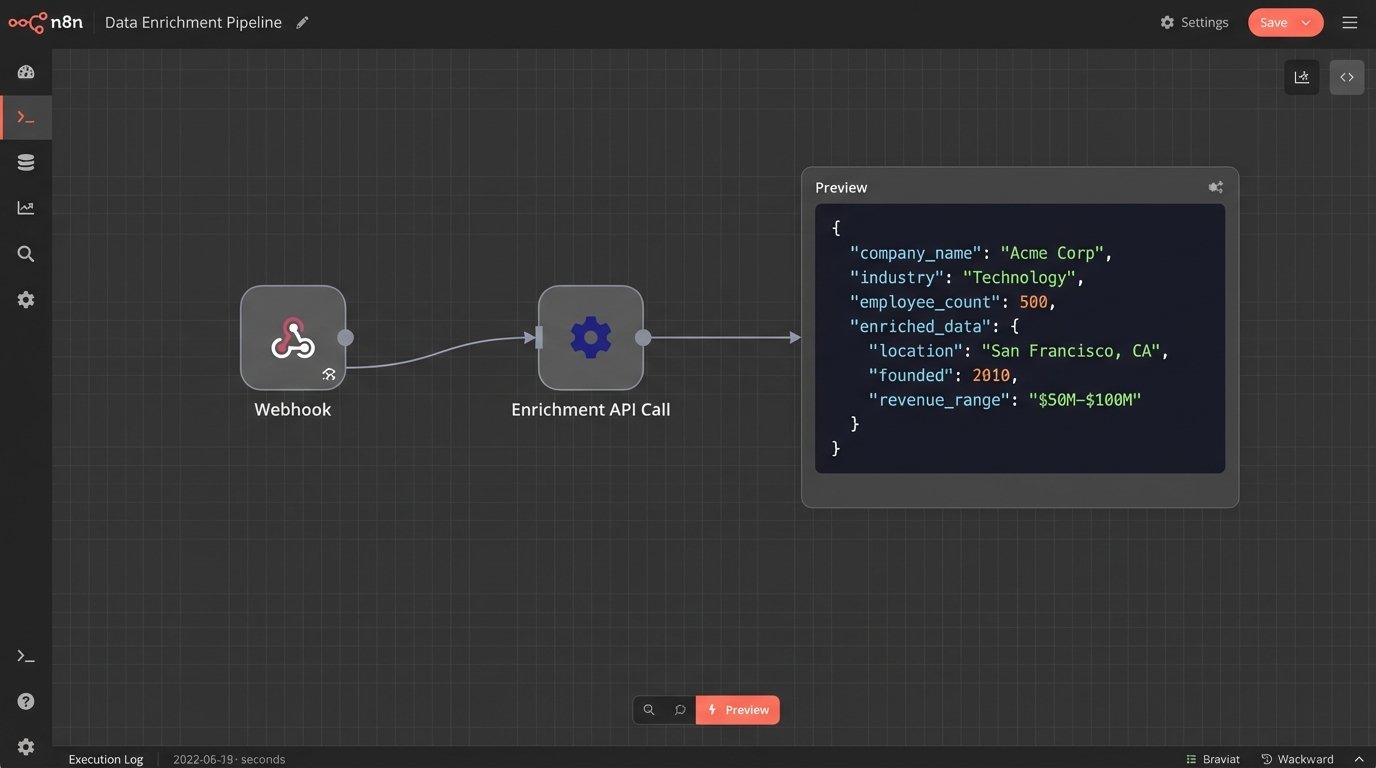Open the hamburger menu at top right
Viewport: 1376px width, 768px height.
(x=1350, y=22)
